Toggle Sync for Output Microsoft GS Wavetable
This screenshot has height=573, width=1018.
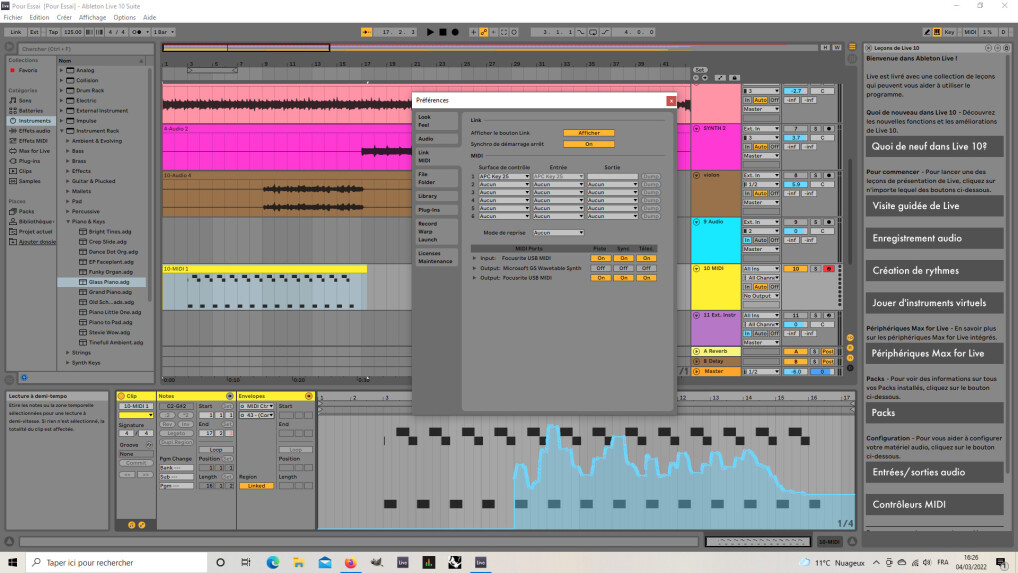(623, 268)
